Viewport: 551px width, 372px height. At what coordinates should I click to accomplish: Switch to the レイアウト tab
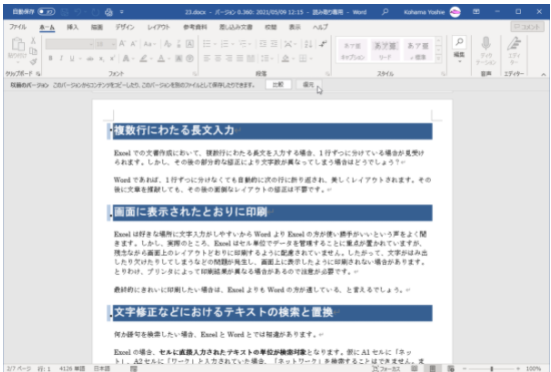point(158,27)
